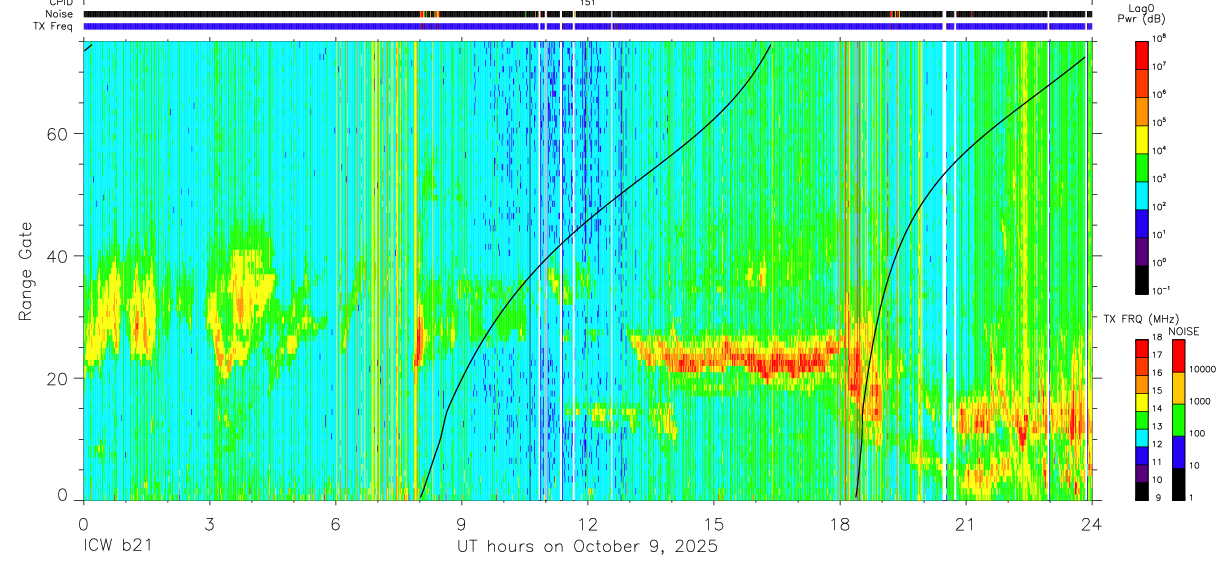1228x567 pixels.
Task: Click the UT hours on October 9, 2025 label
Action: [x=587, y=547]
